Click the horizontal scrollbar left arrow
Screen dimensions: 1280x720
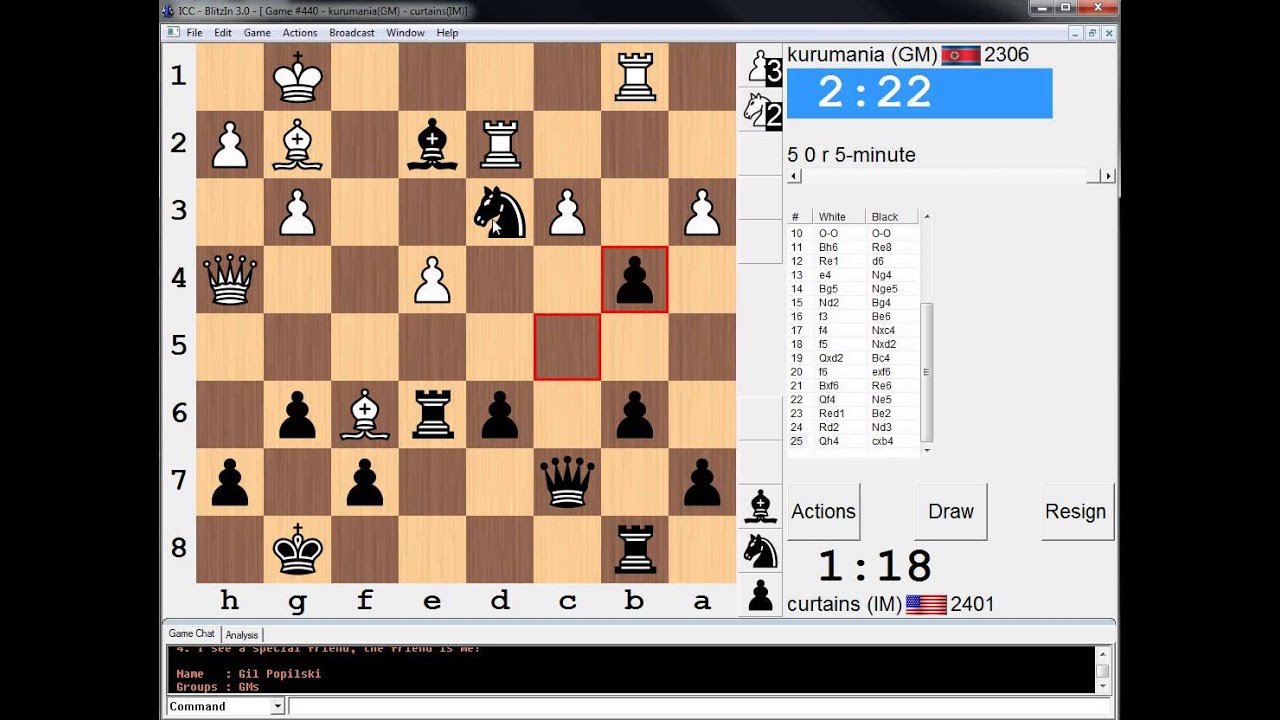point(795,176)
